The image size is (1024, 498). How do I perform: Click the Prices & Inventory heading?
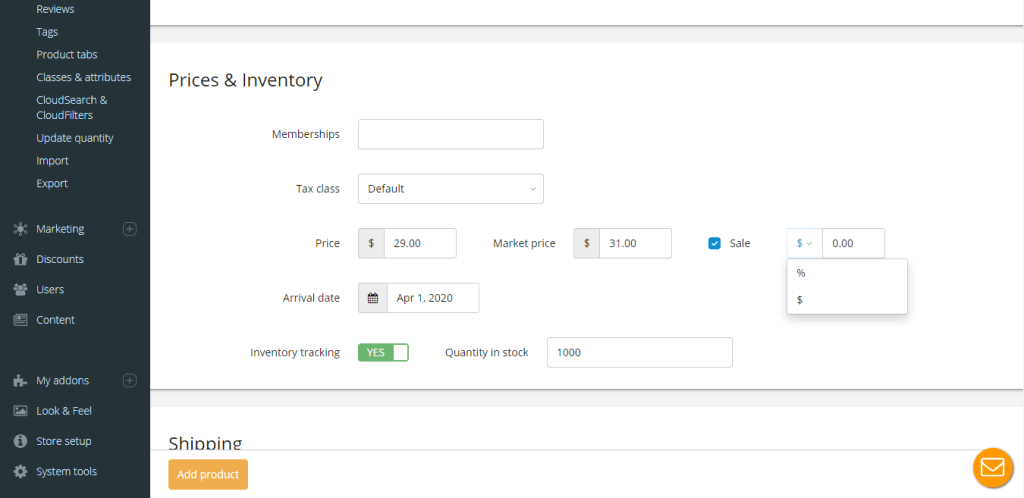246,80
